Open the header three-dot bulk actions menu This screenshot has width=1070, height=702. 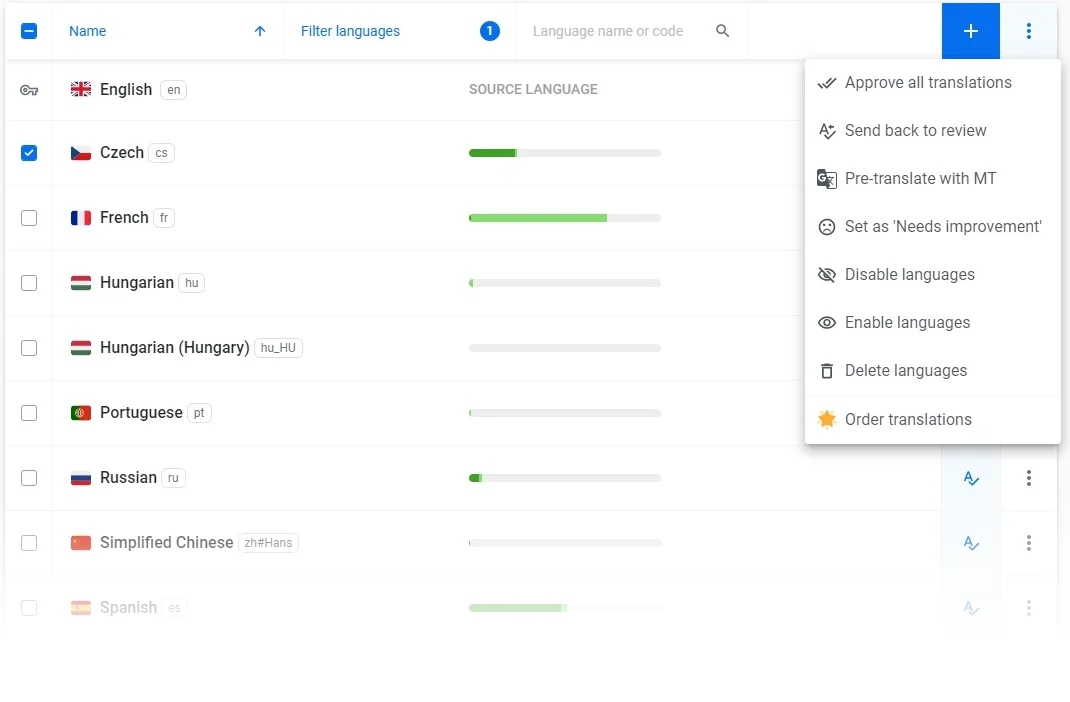point(1028,31)
